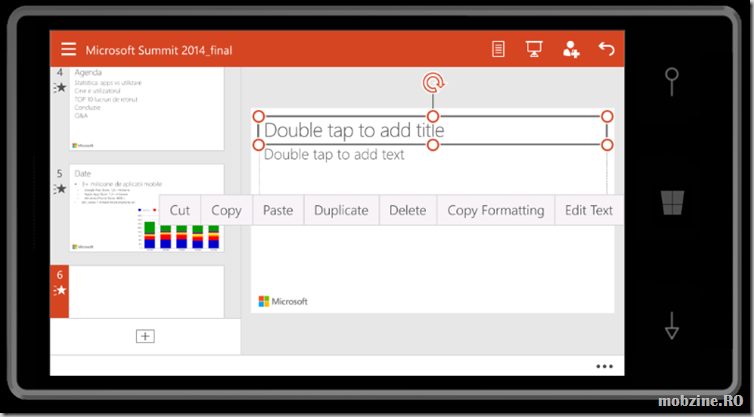Add a new slide with the plus icon
Screen dimensions: 754x417
145,336
